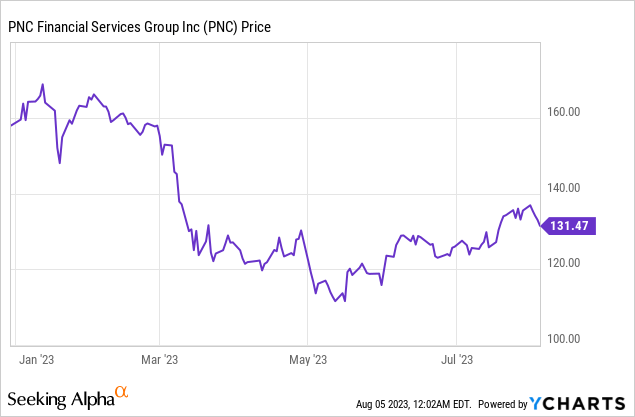This screenshot has width=635, height=417.
Task: Click the late July high on line
Action: 530,205
